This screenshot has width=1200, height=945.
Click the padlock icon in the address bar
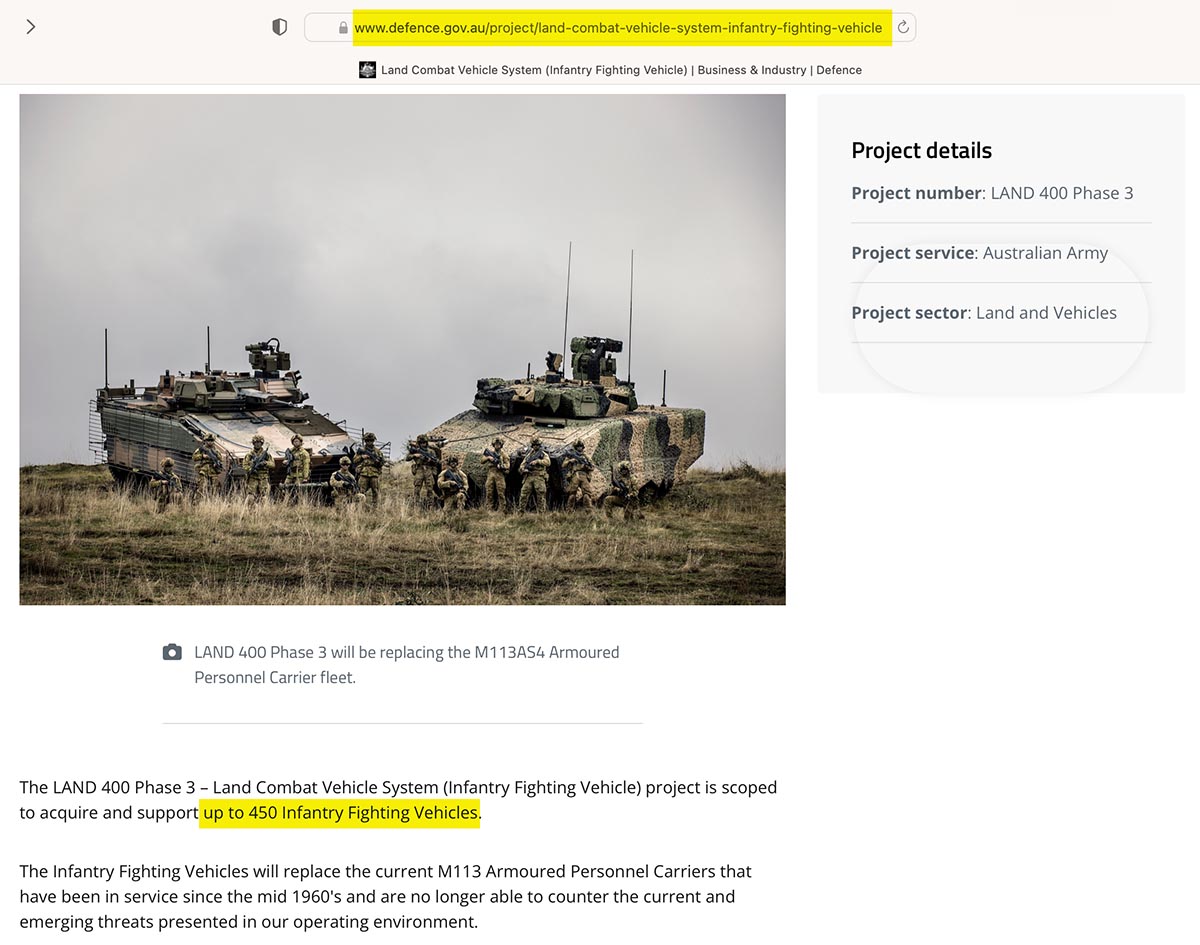(x=343, y=28)
